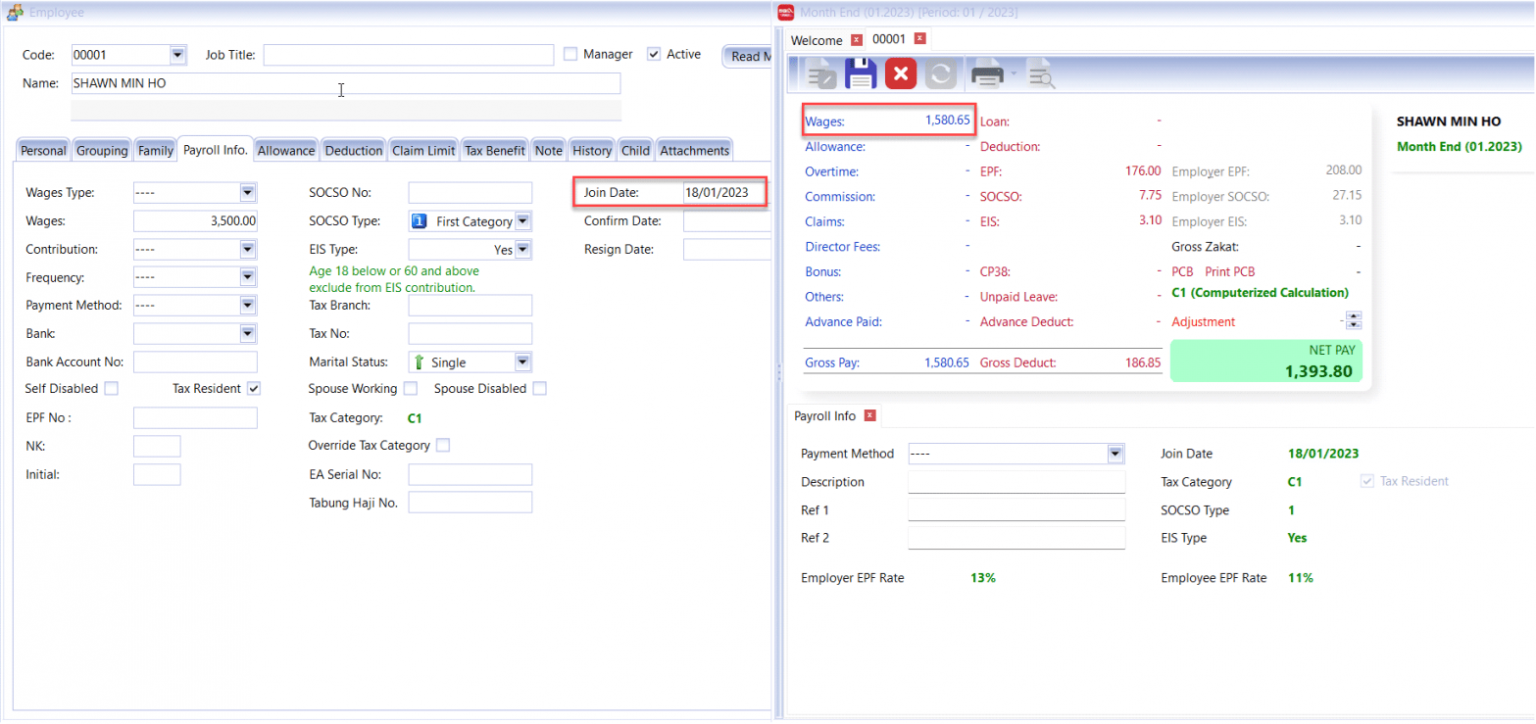
Task: Click the Refresh circular arrows icon
Action: pyautogui.click(x=941, y=75)
